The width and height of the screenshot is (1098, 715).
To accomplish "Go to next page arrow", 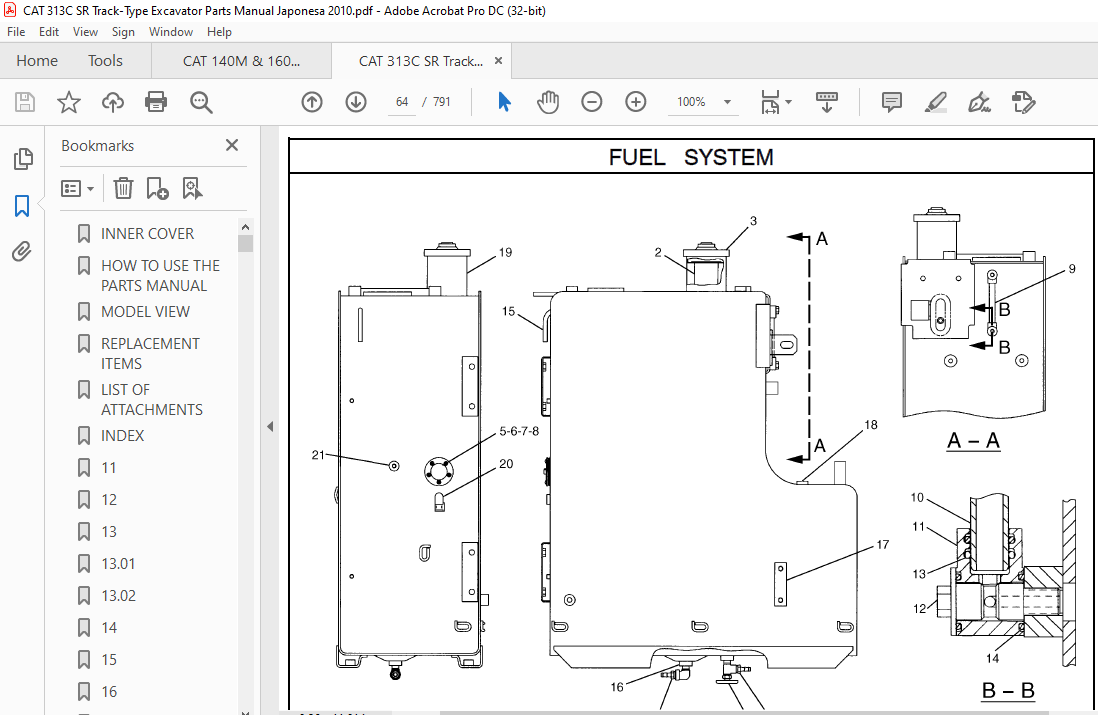I will 356,102.
